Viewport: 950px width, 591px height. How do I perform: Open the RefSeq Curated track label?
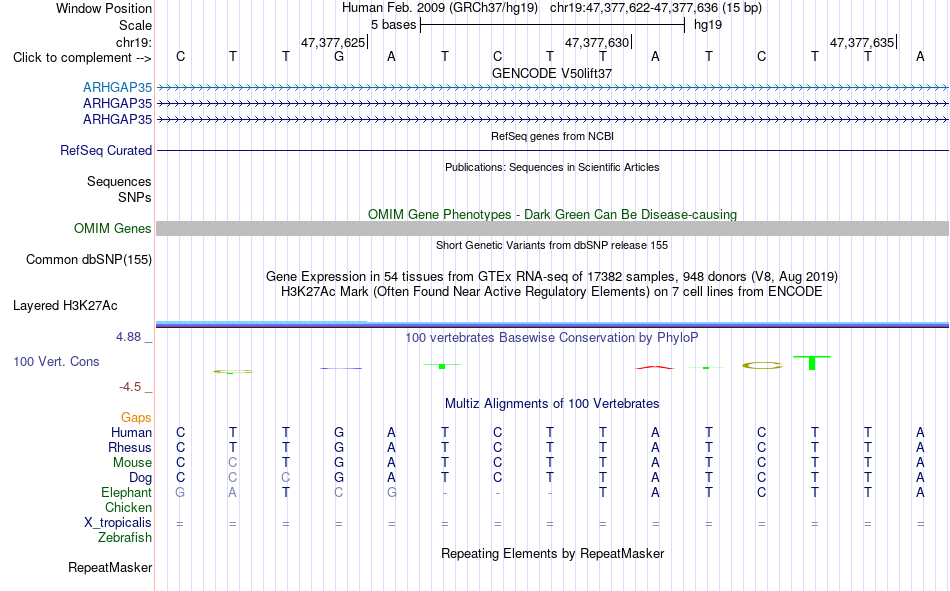pos(106,150)
